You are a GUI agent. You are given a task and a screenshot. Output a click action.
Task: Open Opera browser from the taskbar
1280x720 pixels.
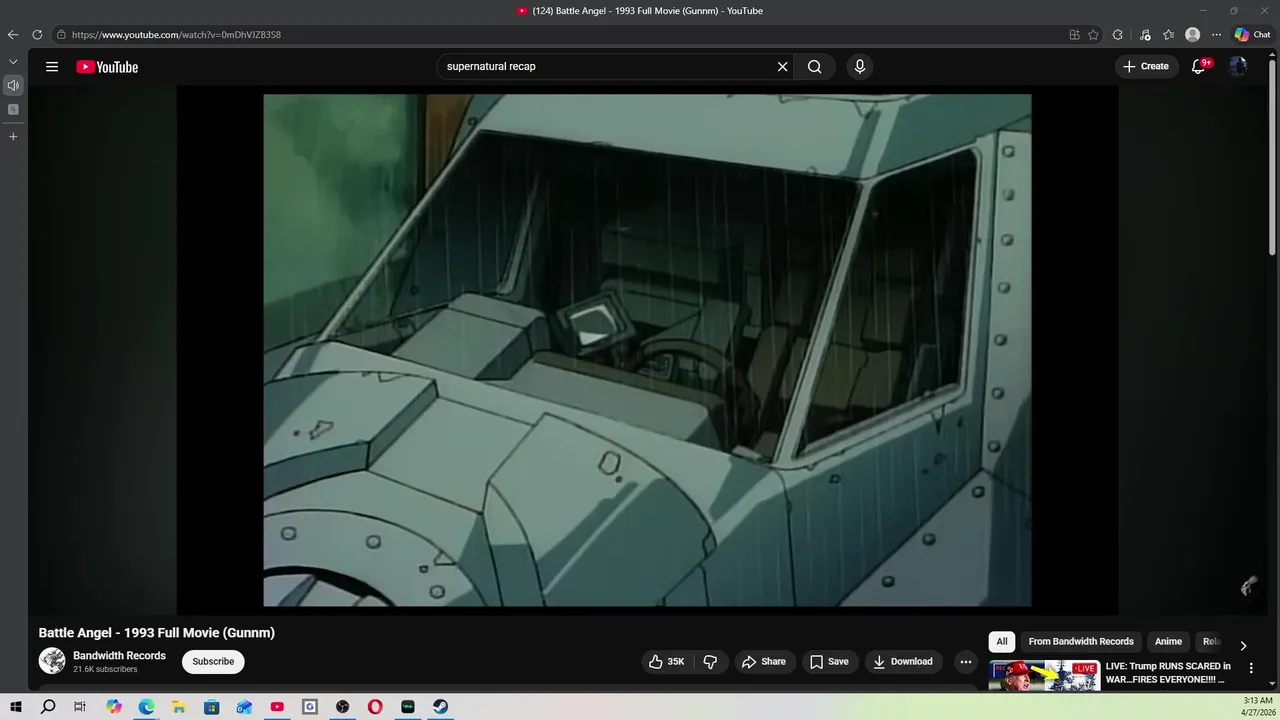[x=375, y=707]
